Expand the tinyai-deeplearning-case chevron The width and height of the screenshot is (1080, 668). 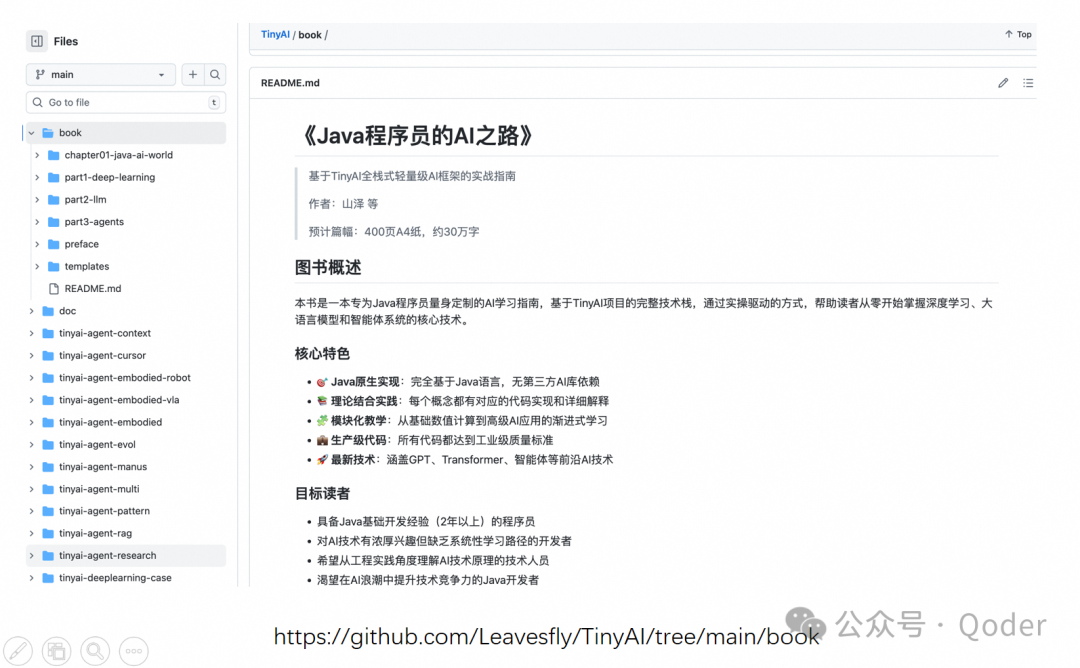click(x=32, y=578)
